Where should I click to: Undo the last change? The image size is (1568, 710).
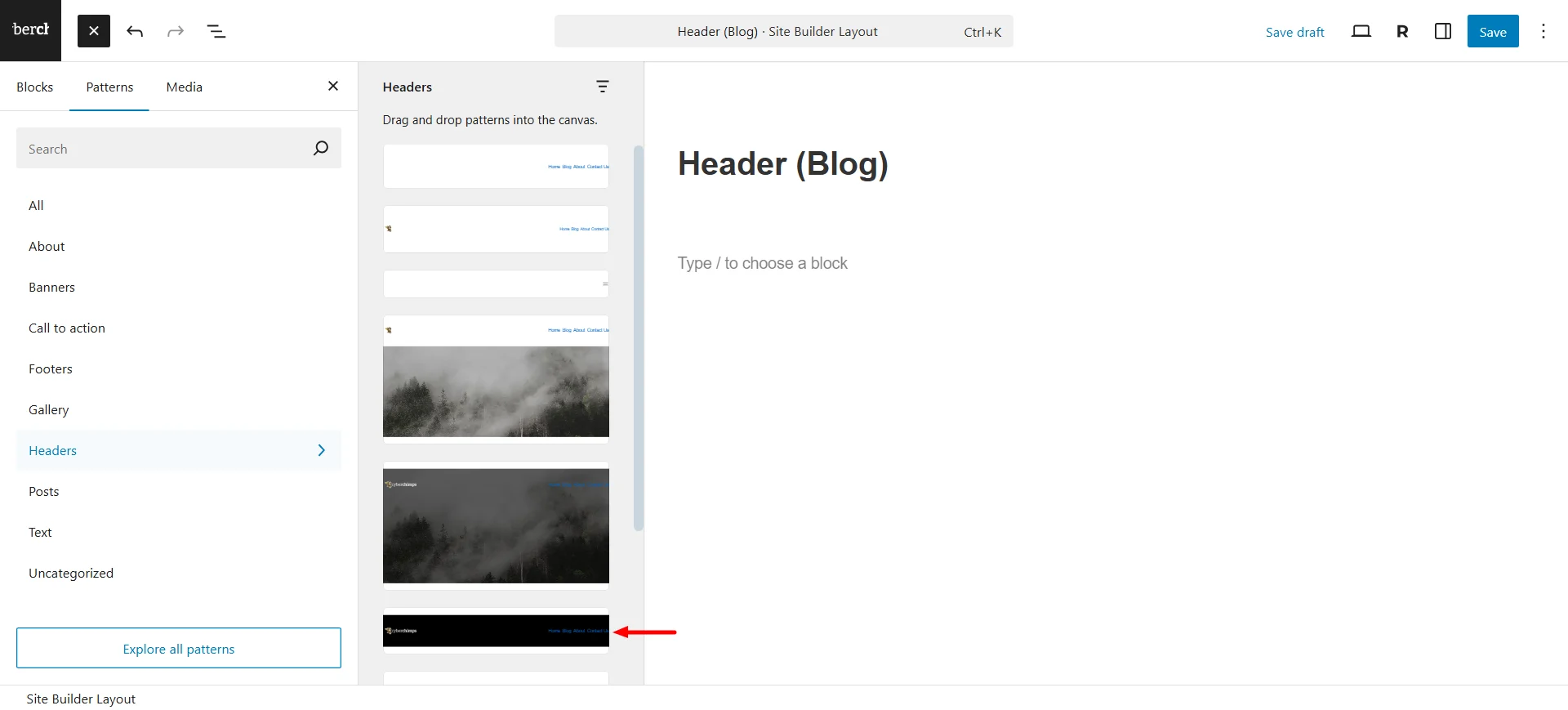135,31
